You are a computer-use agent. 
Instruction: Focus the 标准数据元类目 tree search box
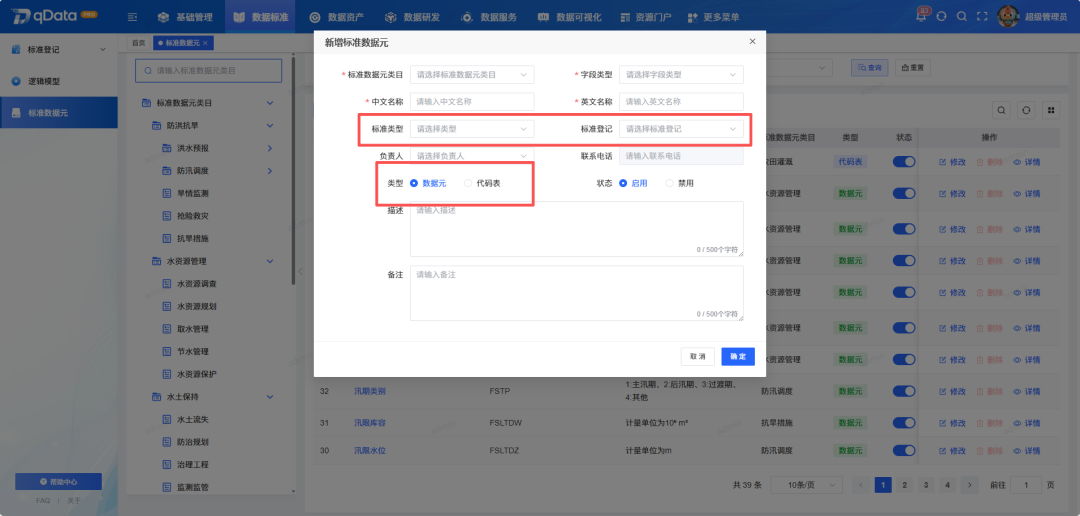(x=209, y=70)
